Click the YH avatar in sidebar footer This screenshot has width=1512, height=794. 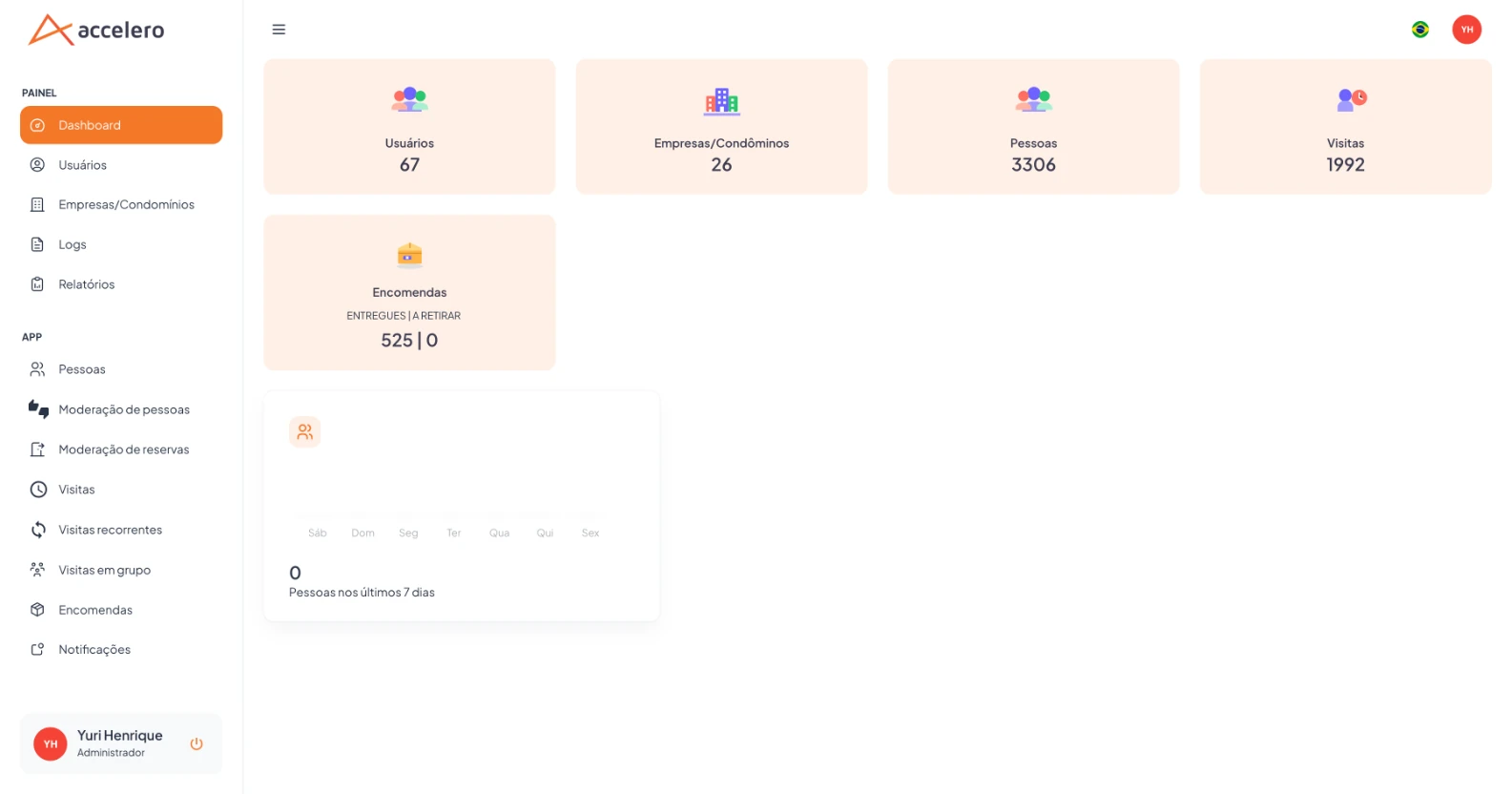click(x=51, y=743)
